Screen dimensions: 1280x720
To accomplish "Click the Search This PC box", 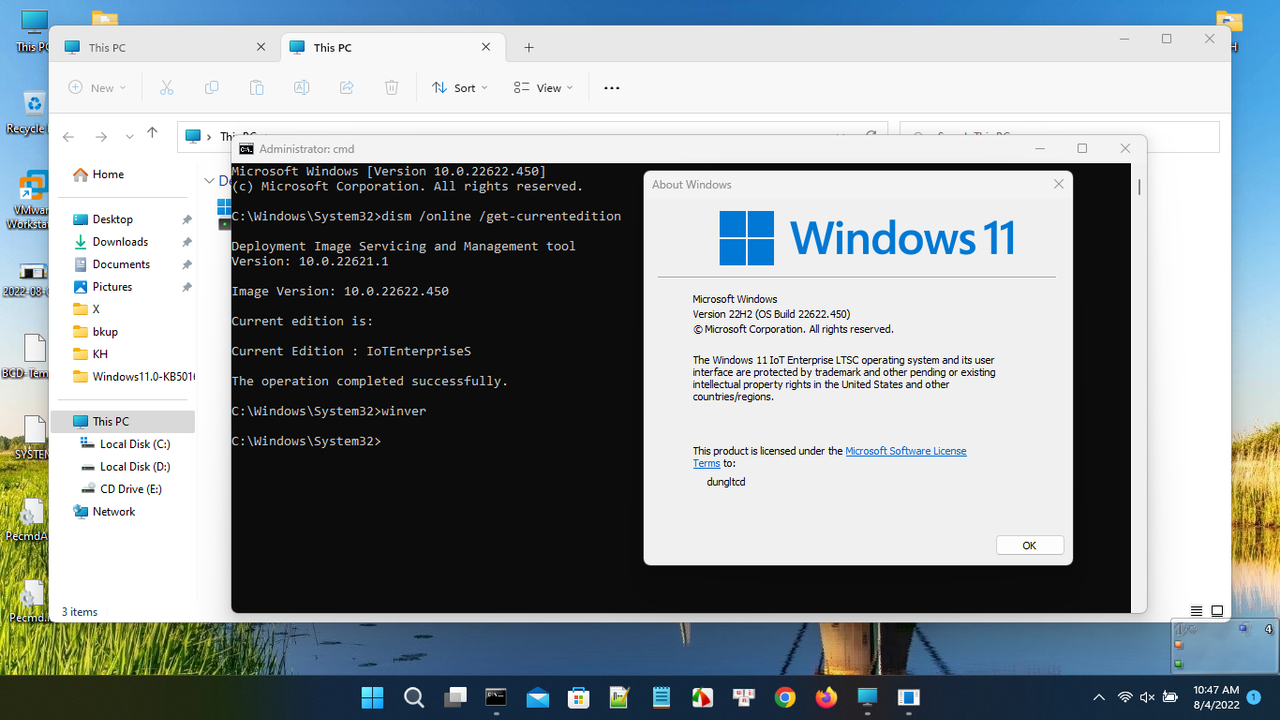I will pyautogui.click(x=1059, y=137).
